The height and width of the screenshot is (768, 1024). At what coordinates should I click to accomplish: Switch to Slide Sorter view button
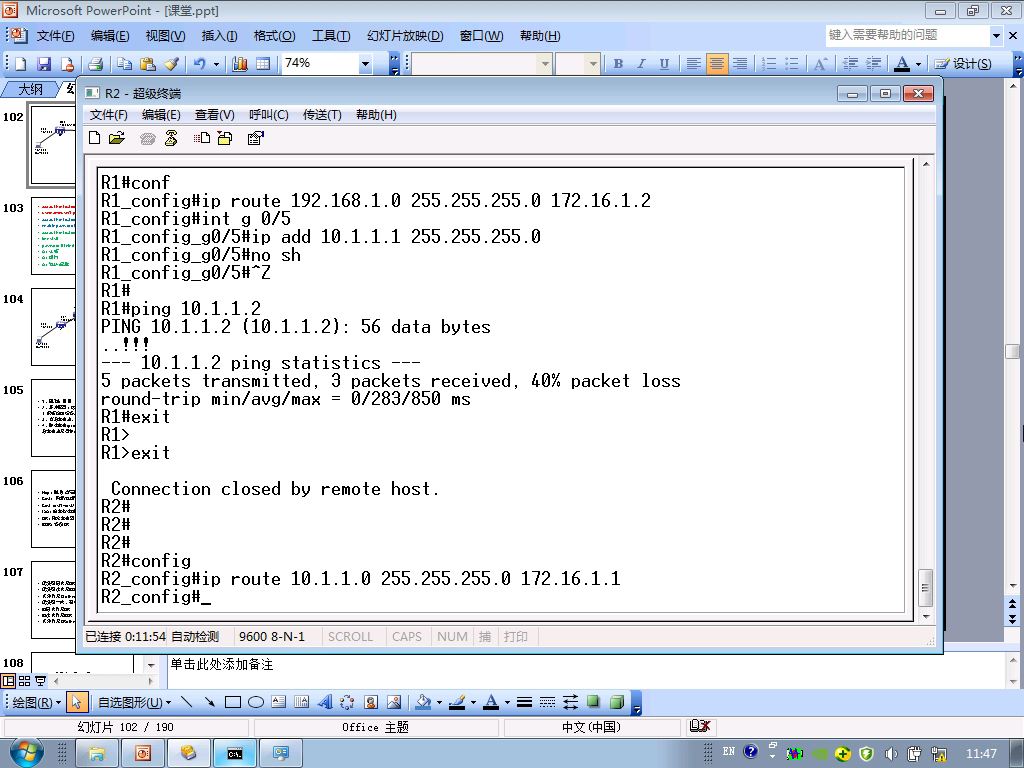pos(24,680)
